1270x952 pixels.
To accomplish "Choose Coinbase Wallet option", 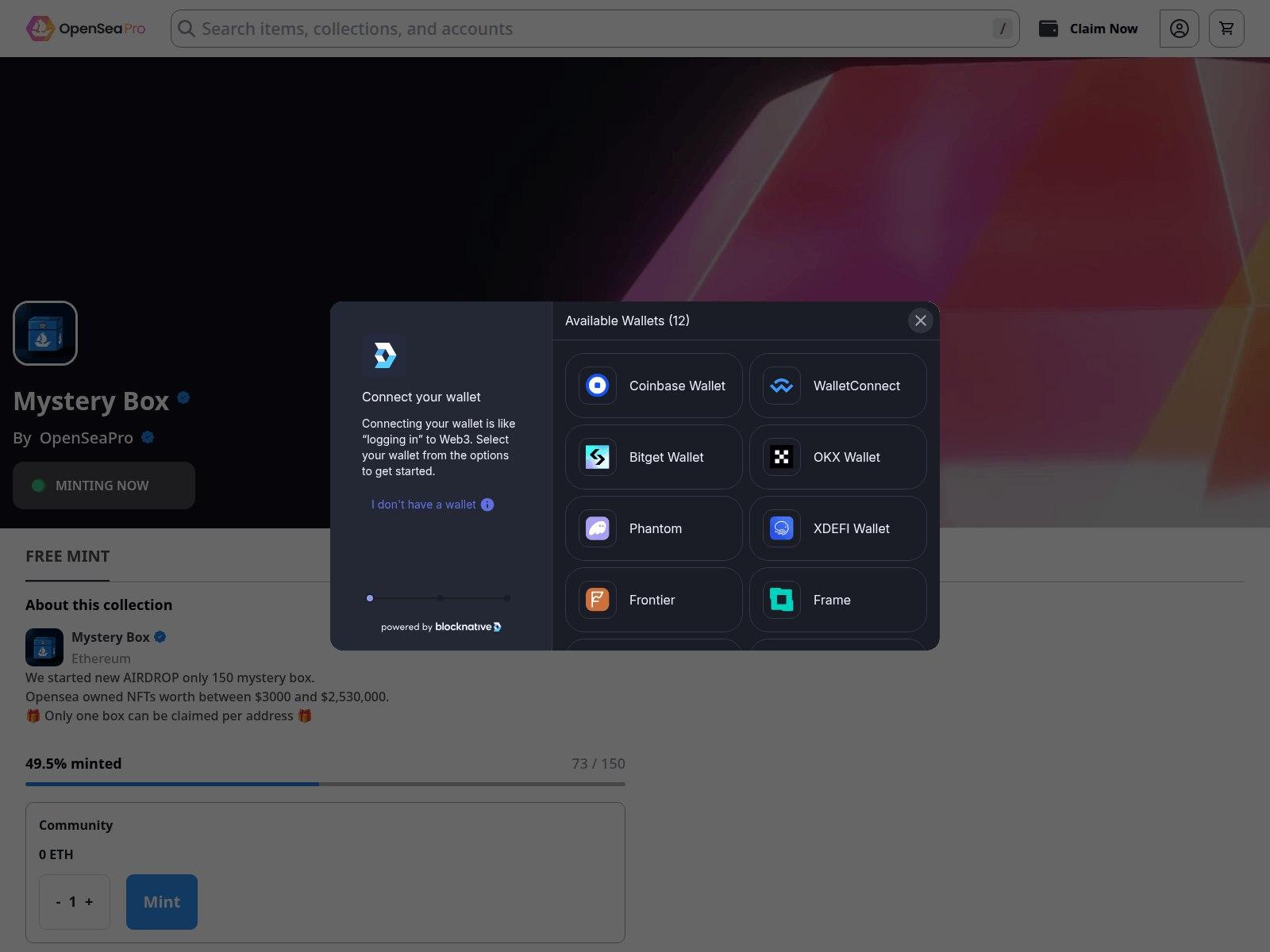I will (654, 386).
